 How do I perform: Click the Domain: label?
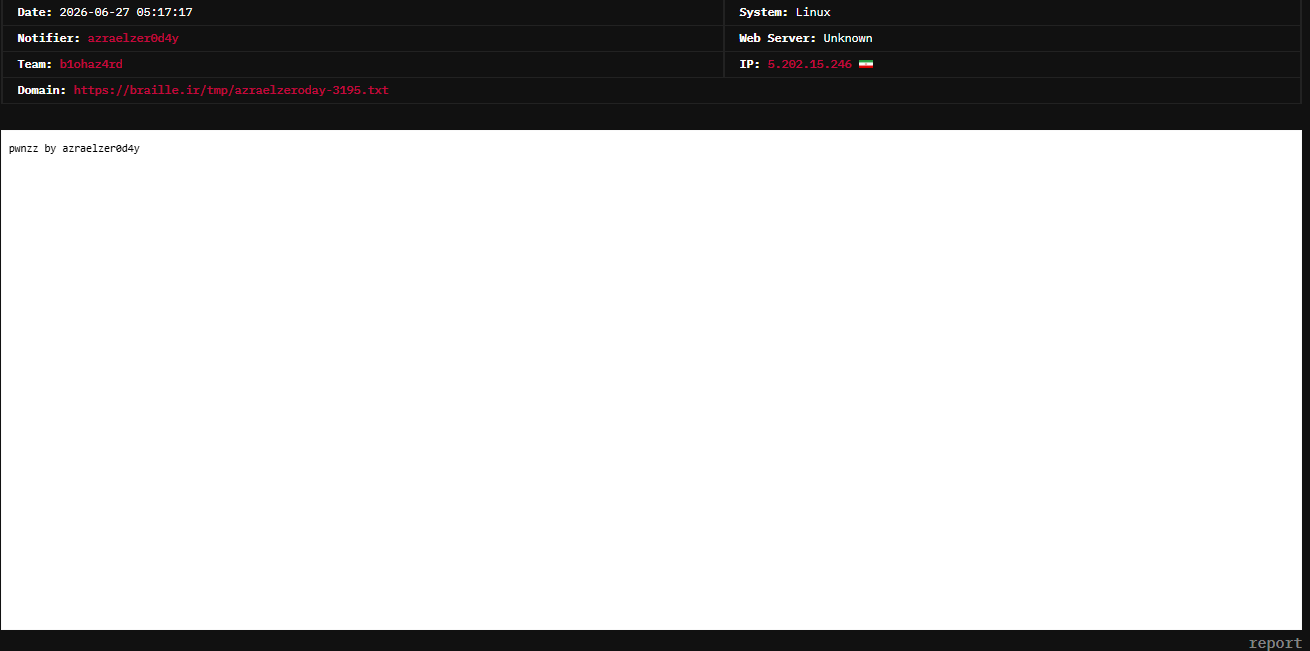[x=42, y=90]
